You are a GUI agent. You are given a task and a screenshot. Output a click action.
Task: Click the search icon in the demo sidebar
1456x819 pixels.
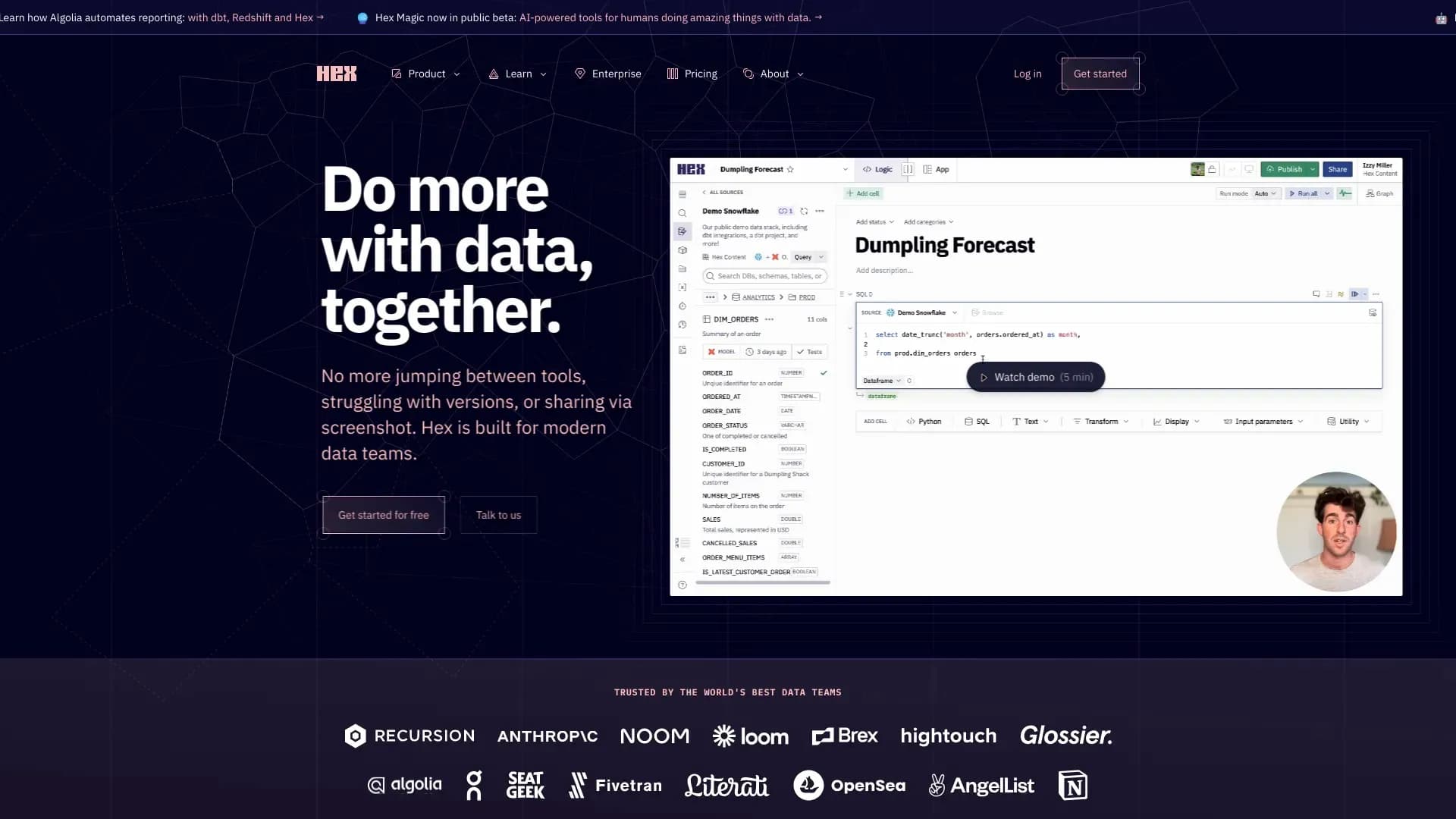(x=682, y=213)
